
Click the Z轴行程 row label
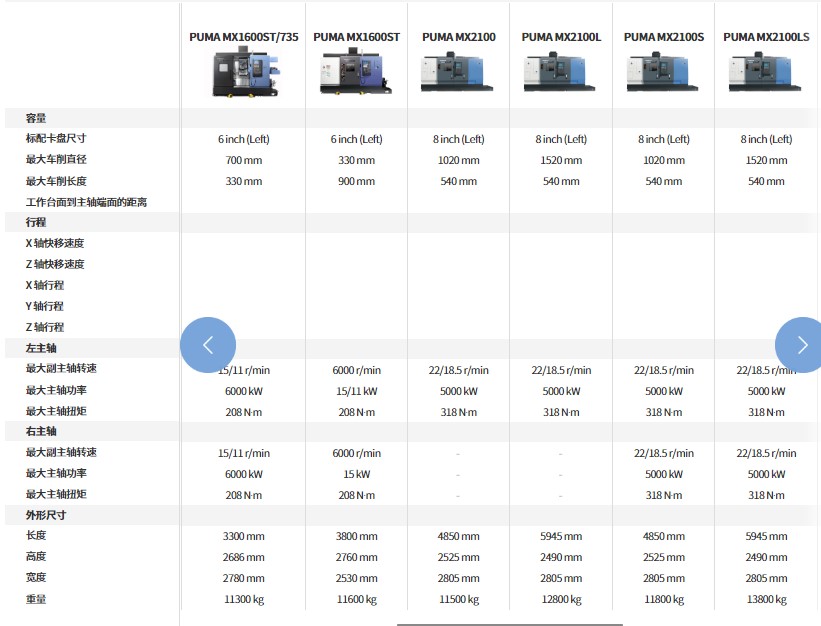tap(45, 327)
